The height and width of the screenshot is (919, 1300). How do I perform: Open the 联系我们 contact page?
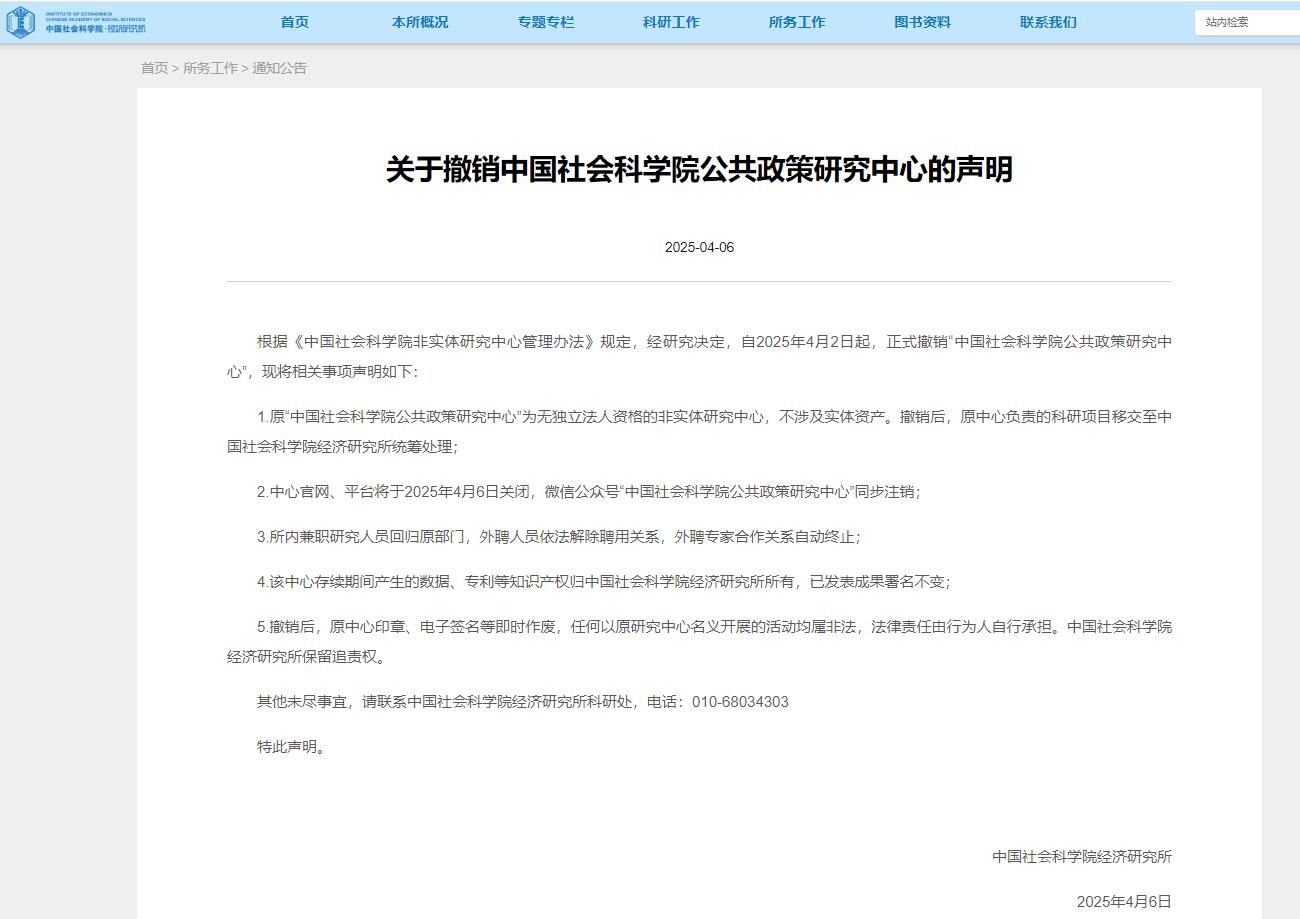[1048, 22]
